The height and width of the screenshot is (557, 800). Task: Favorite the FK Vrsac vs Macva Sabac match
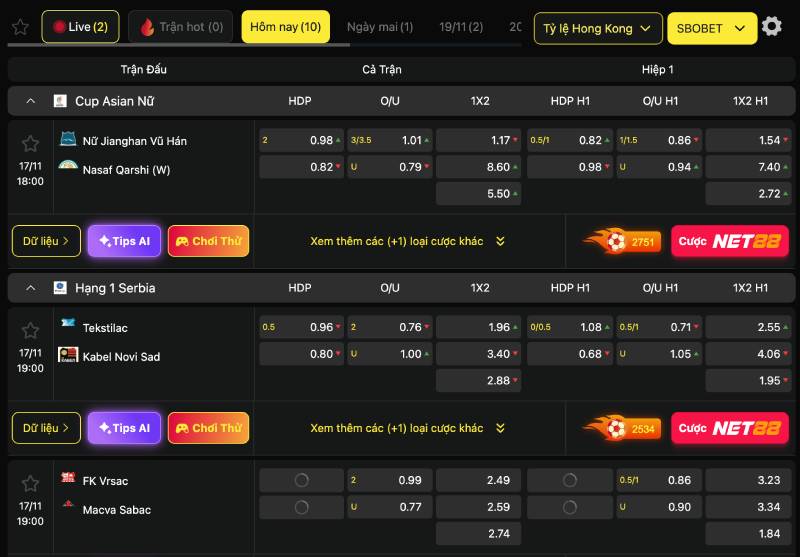pyautogui.click(x=30, y=484)
